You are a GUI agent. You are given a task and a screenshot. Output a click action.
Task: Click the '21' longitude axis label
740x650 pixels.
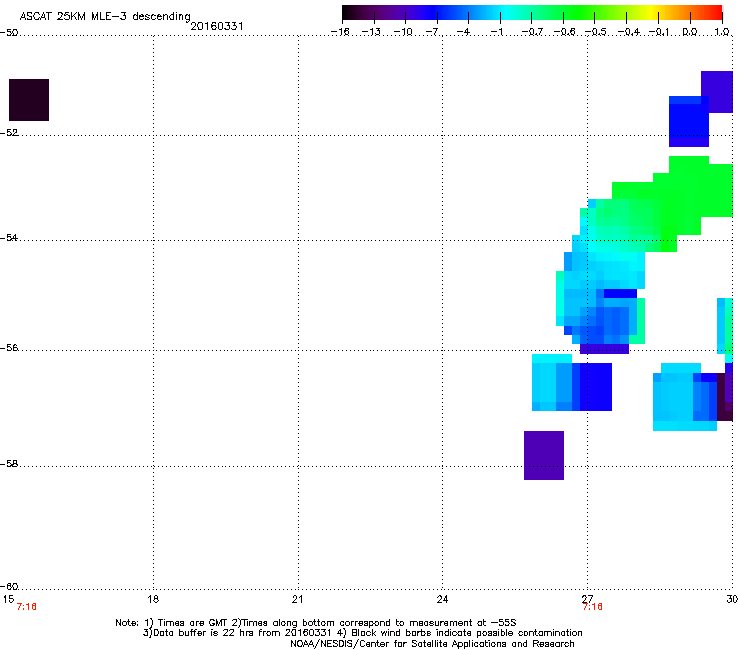pos(297,599)
